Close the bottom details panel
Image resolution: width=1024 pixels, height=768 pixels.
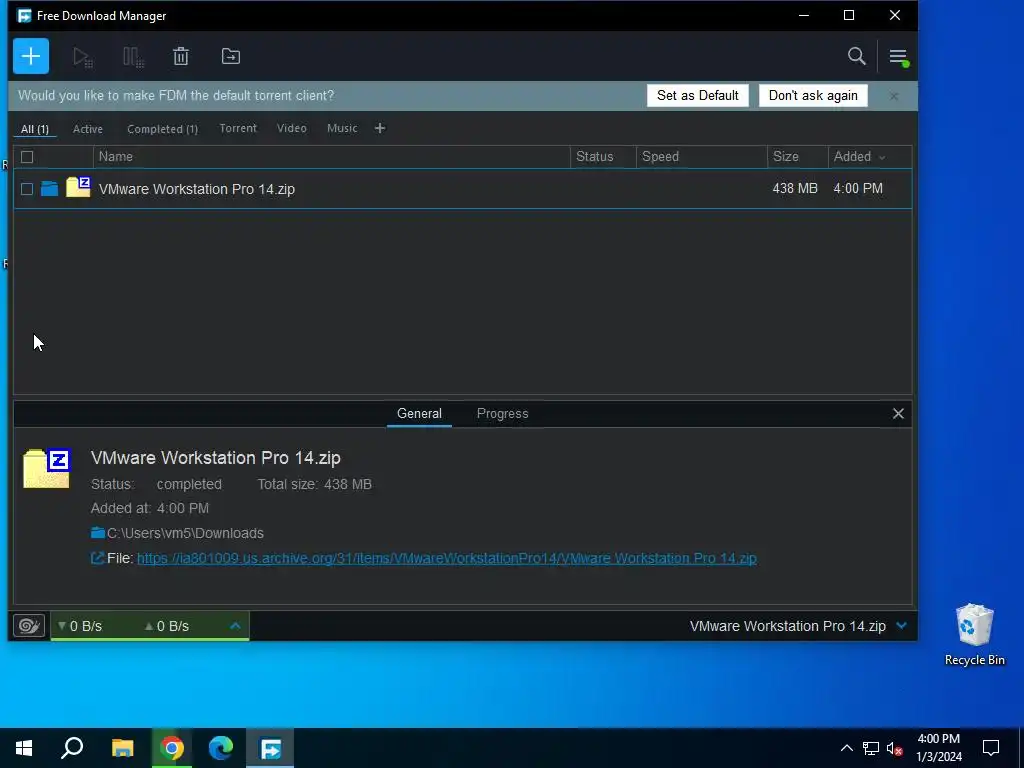tap(898, 413)
